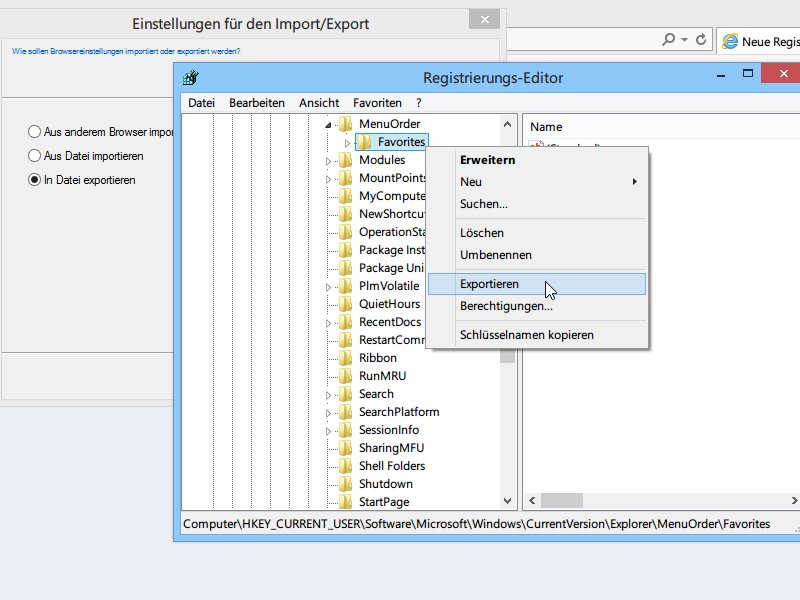This screenshot has height=600, width=800.
Task: Click the Package Uni tree item
Action: pyautogui.click(x=391, y=268)
